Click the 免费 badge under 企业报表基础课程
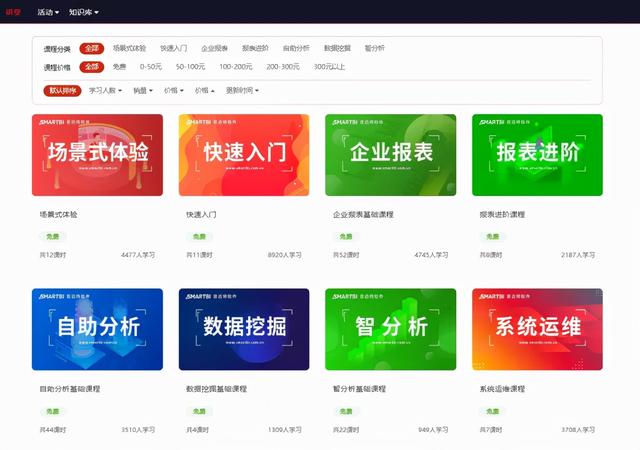This screenshot has width=640, height=450. point(346,236)
